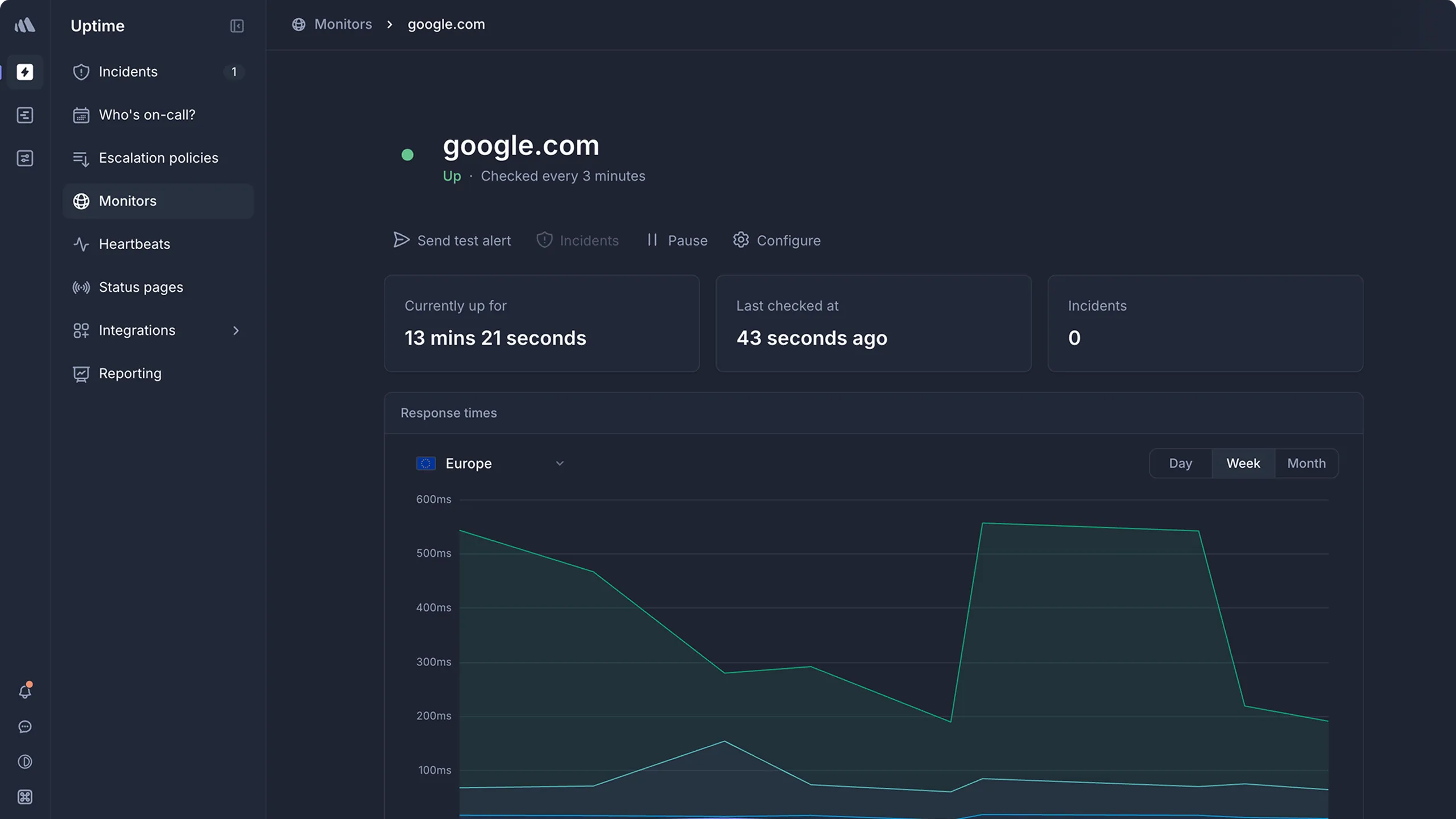Click the Heartbeats pulse icon
The width and height of the screenshot is (1456, 819).
[x=81, y=245]
